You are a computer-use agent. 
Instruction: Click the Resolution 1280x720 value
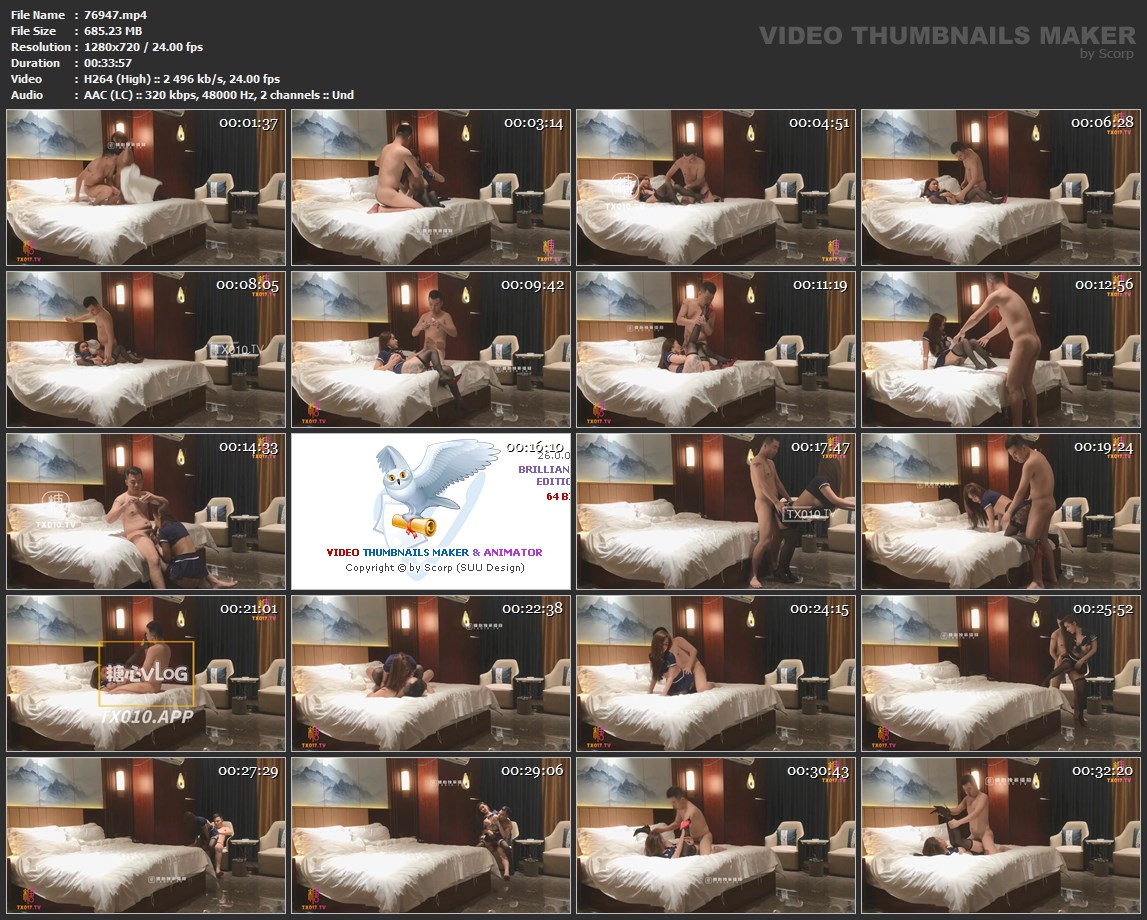tap(130, 47)
